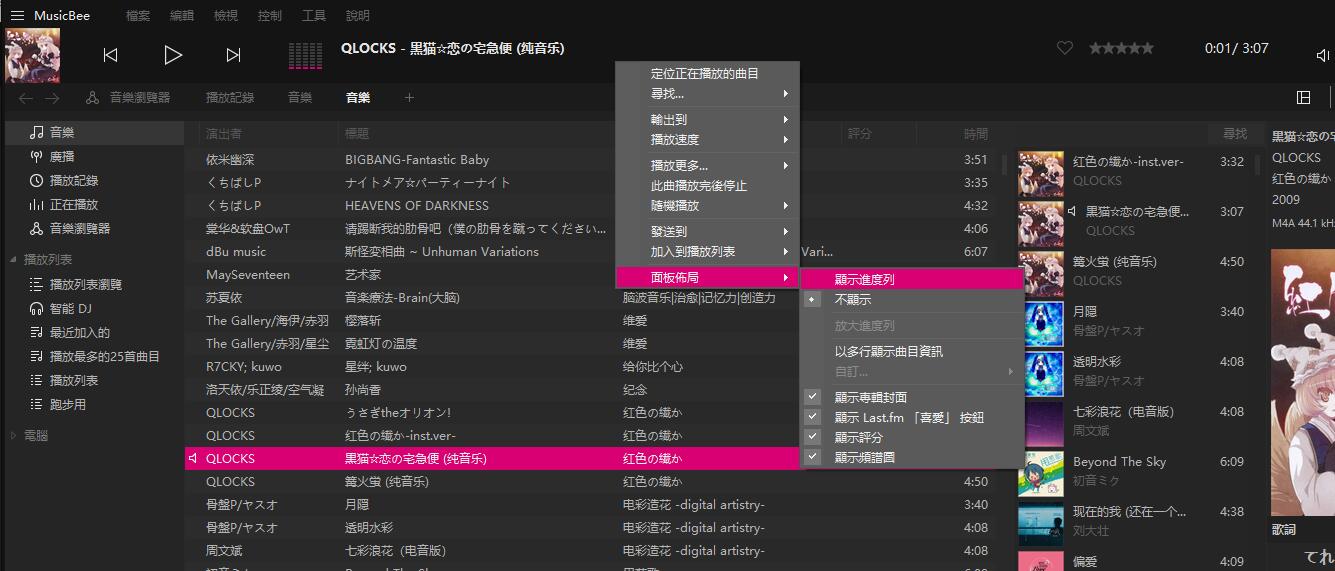Click the spectrum visualizer icon
The image size is (1335, 571).
[x=304, y=55]
